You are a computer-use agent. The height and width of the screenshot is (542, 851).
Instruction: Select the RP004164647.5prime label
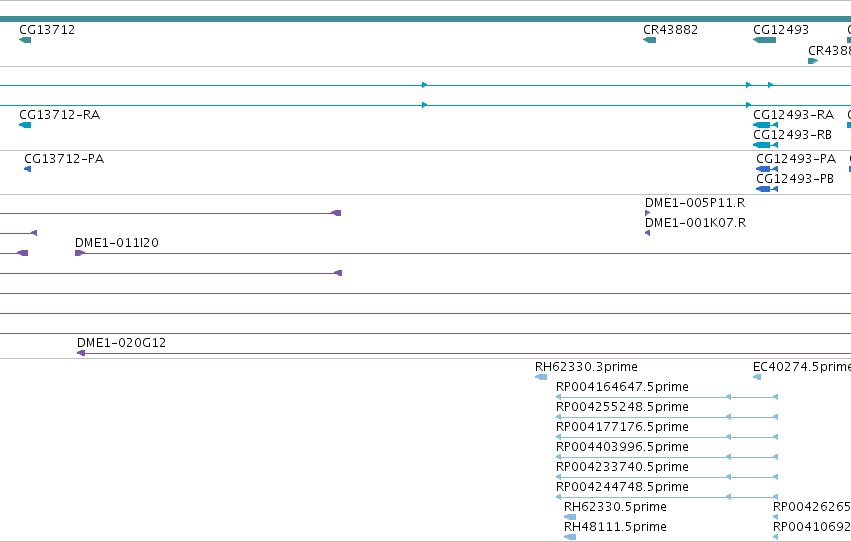pos(623,386)
